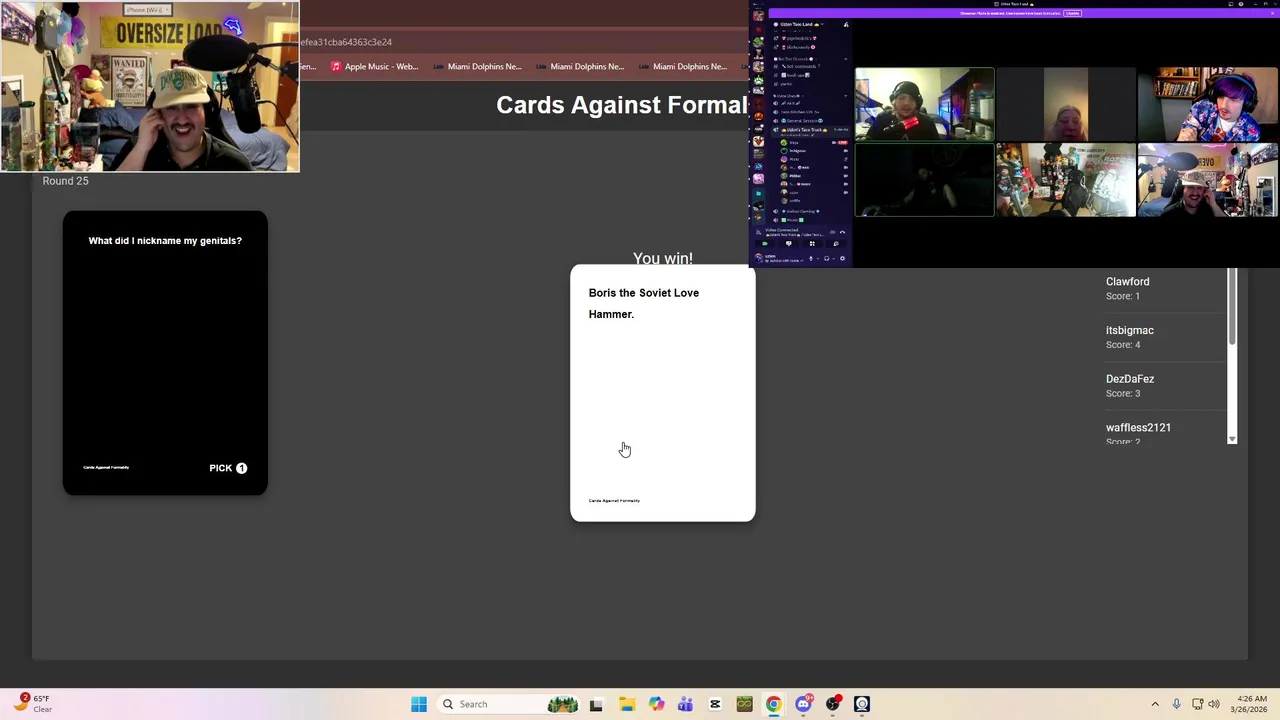Open Microsoft Teams from the taskbar
The width and height of the screenshot is (1280, 720).
pos(685,704)
